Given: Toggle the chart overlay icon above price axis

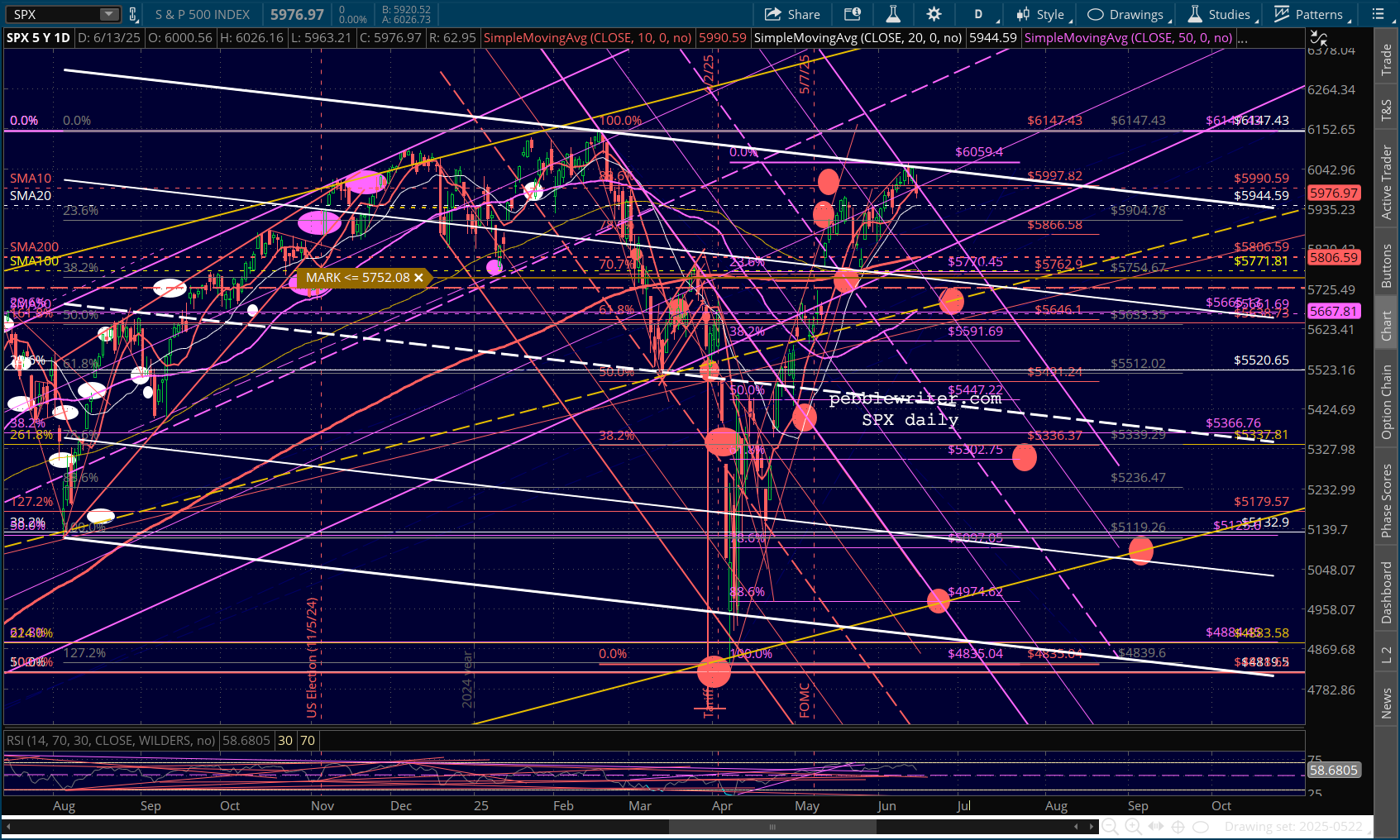Looking at the screenshot, I should 1318,38.
